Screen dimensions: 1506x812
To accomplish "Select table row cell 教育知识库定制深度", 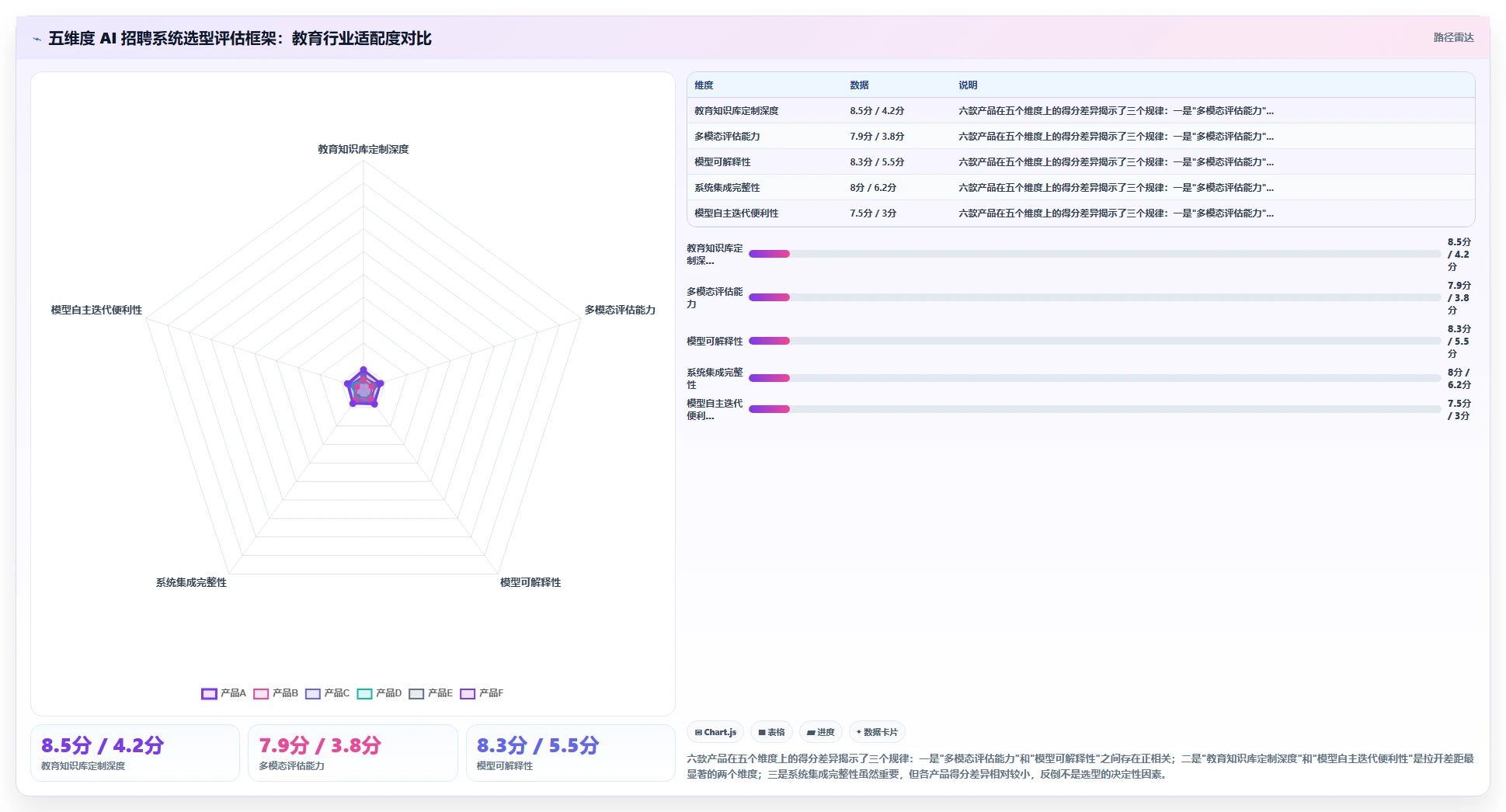I will [x=736, y=111].
